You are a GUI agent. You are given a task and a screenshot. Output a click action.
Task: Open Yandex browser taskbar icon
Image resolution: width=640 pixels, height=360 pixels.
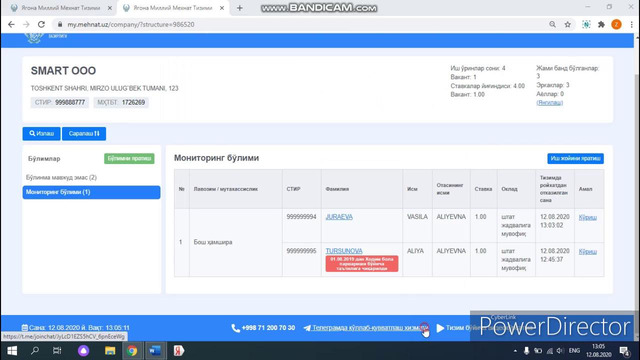[178, 351]
